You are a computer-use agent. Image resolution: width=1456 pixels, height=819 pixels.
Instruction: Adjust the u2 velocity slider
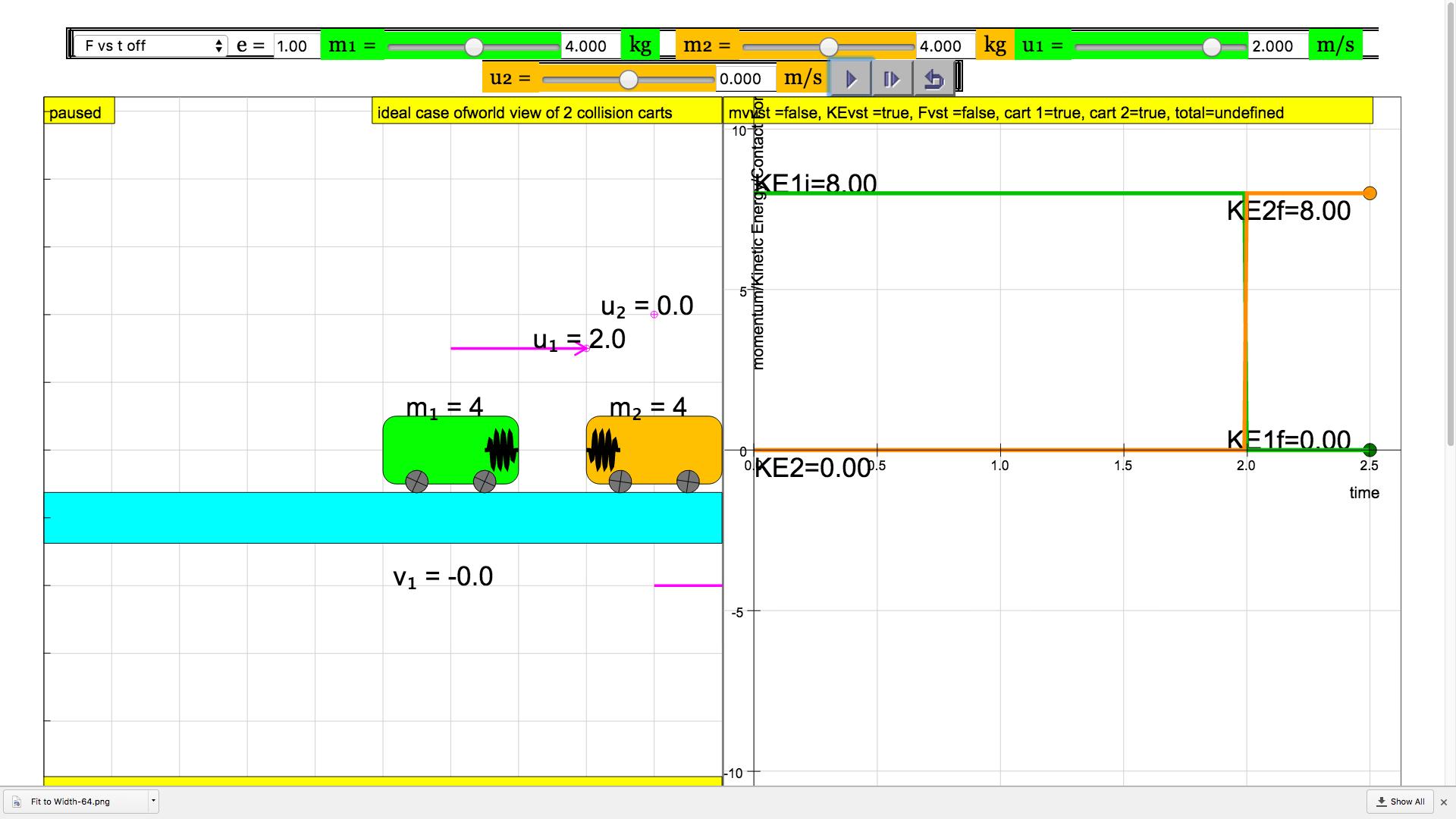(x=628, y=80)
